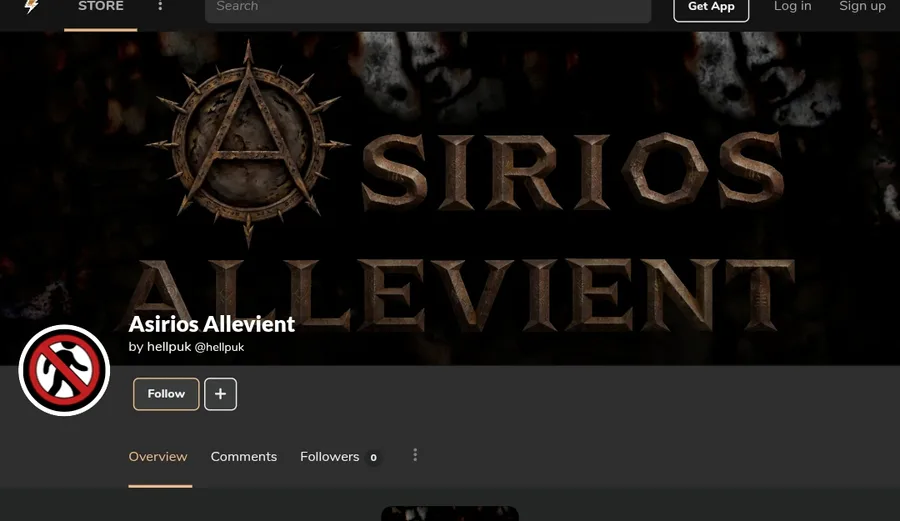Open the Followers tab
900x521 pixels.
tap(339, 457)
